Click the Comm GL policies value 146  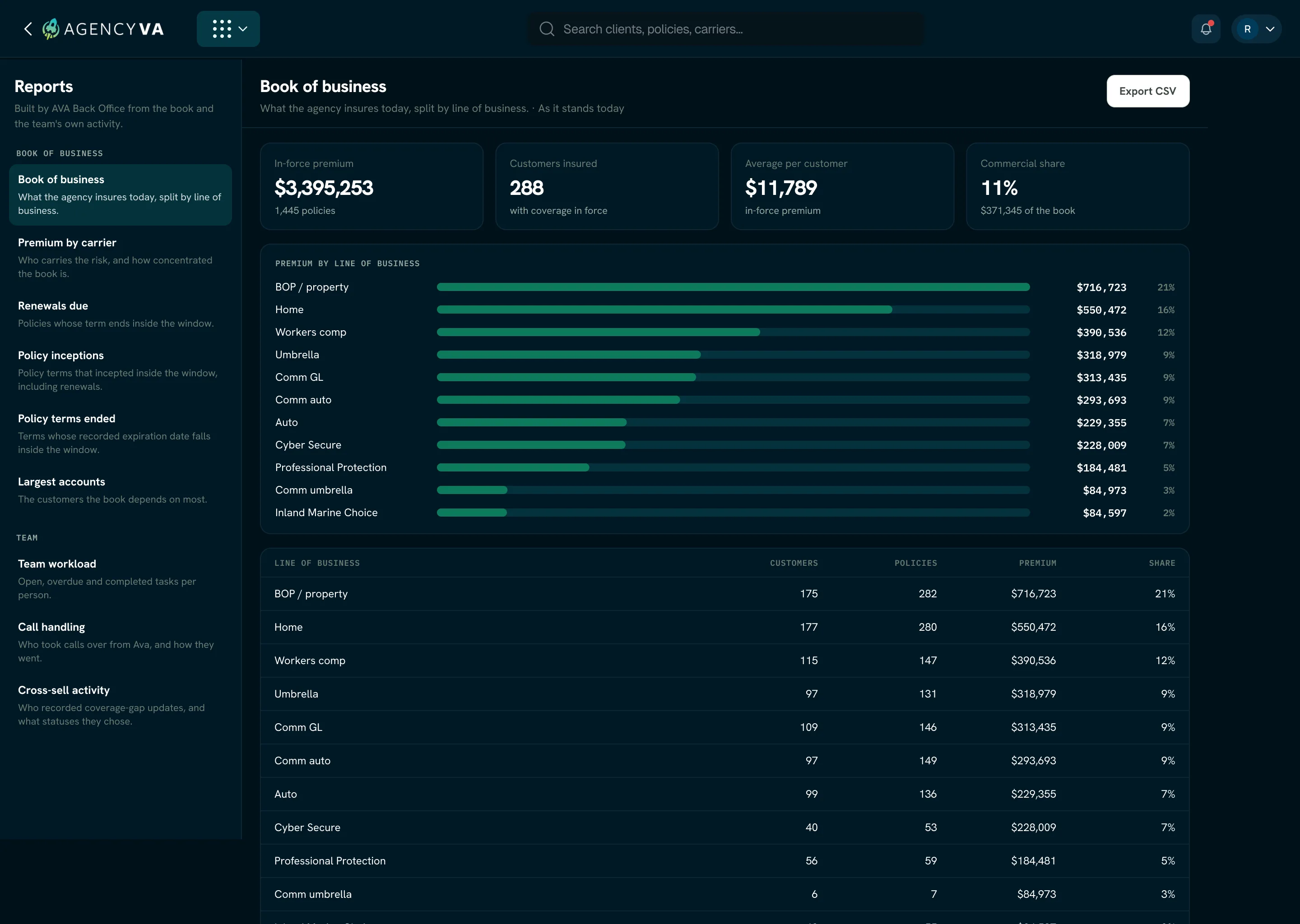click(x=928, y=727)
